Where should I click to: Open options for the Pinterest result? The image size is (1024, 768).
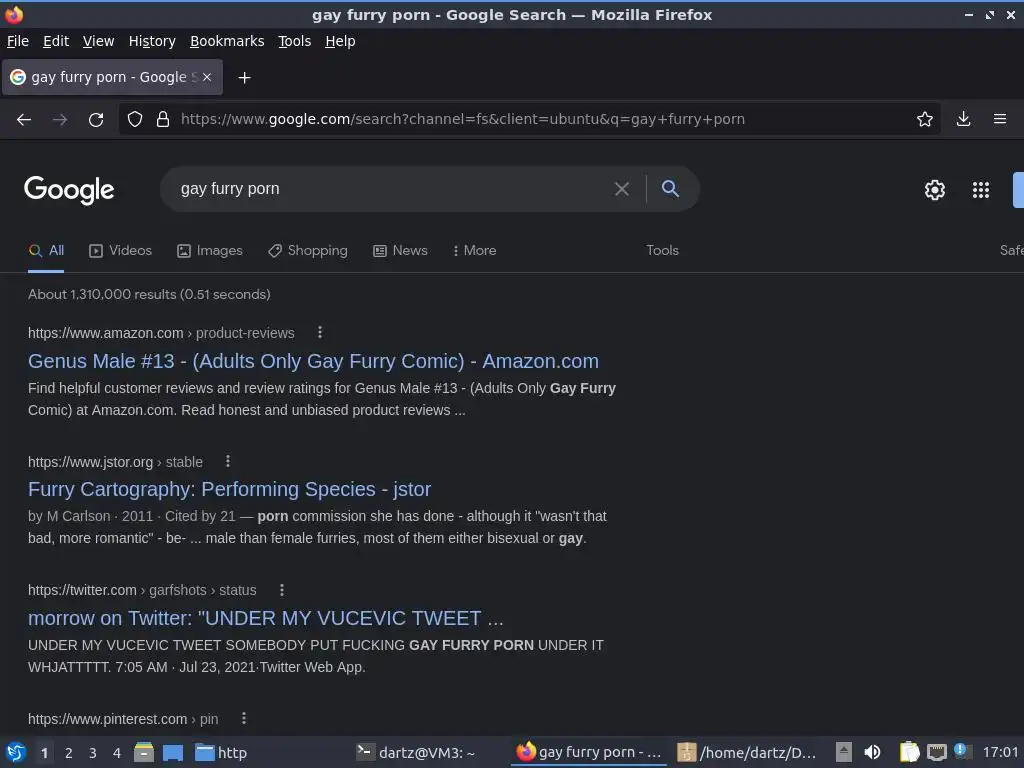pyautogui.click(x=244, y=718)
